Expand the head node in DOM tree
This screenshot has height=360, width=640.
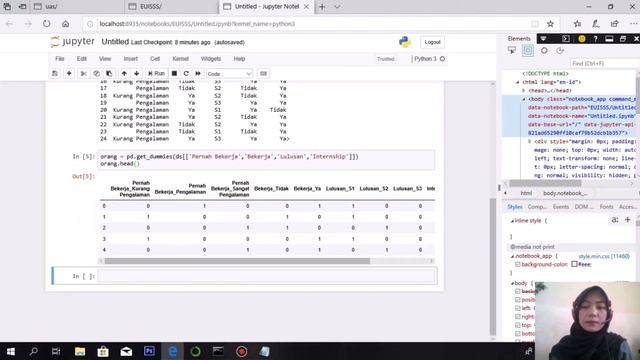(x=524, y=91)
